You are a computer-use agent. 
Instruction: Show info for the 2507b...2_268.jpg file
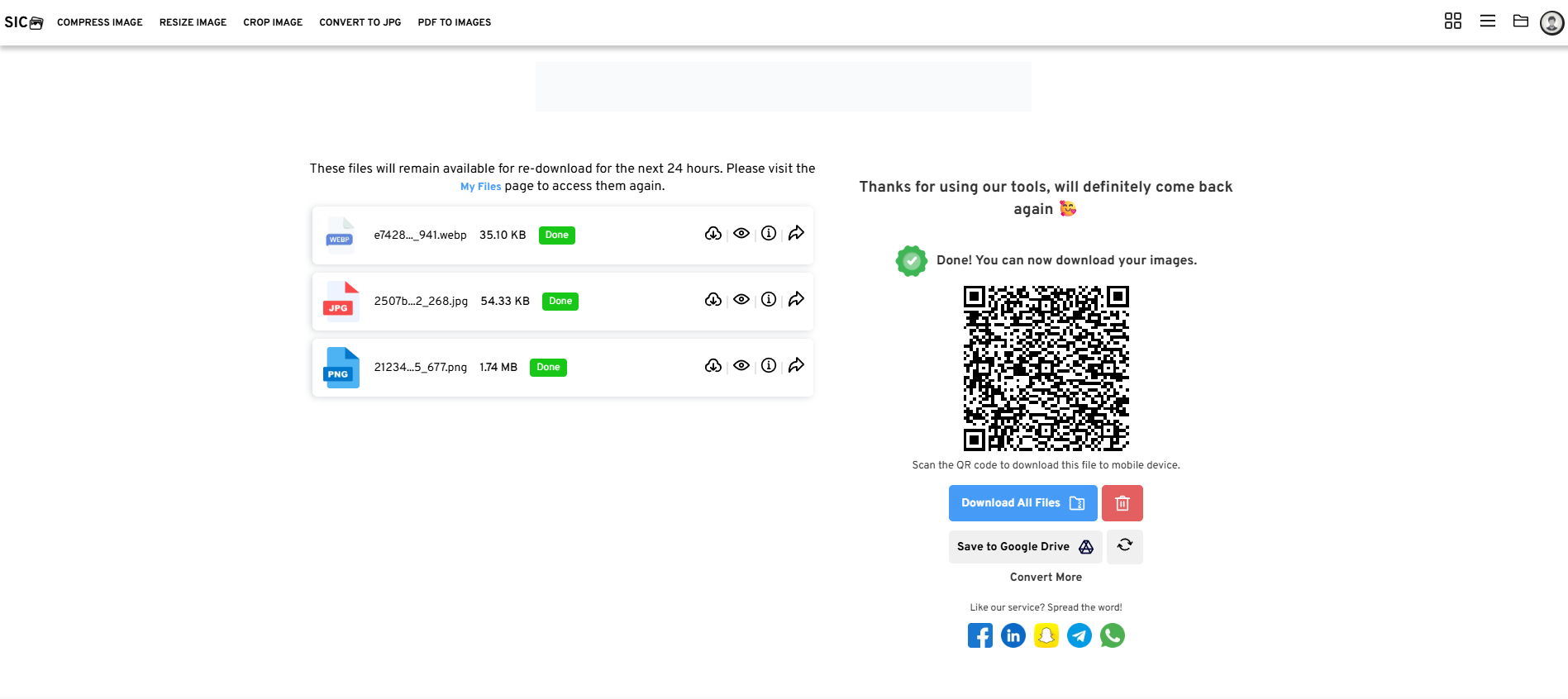coord(769,300)
